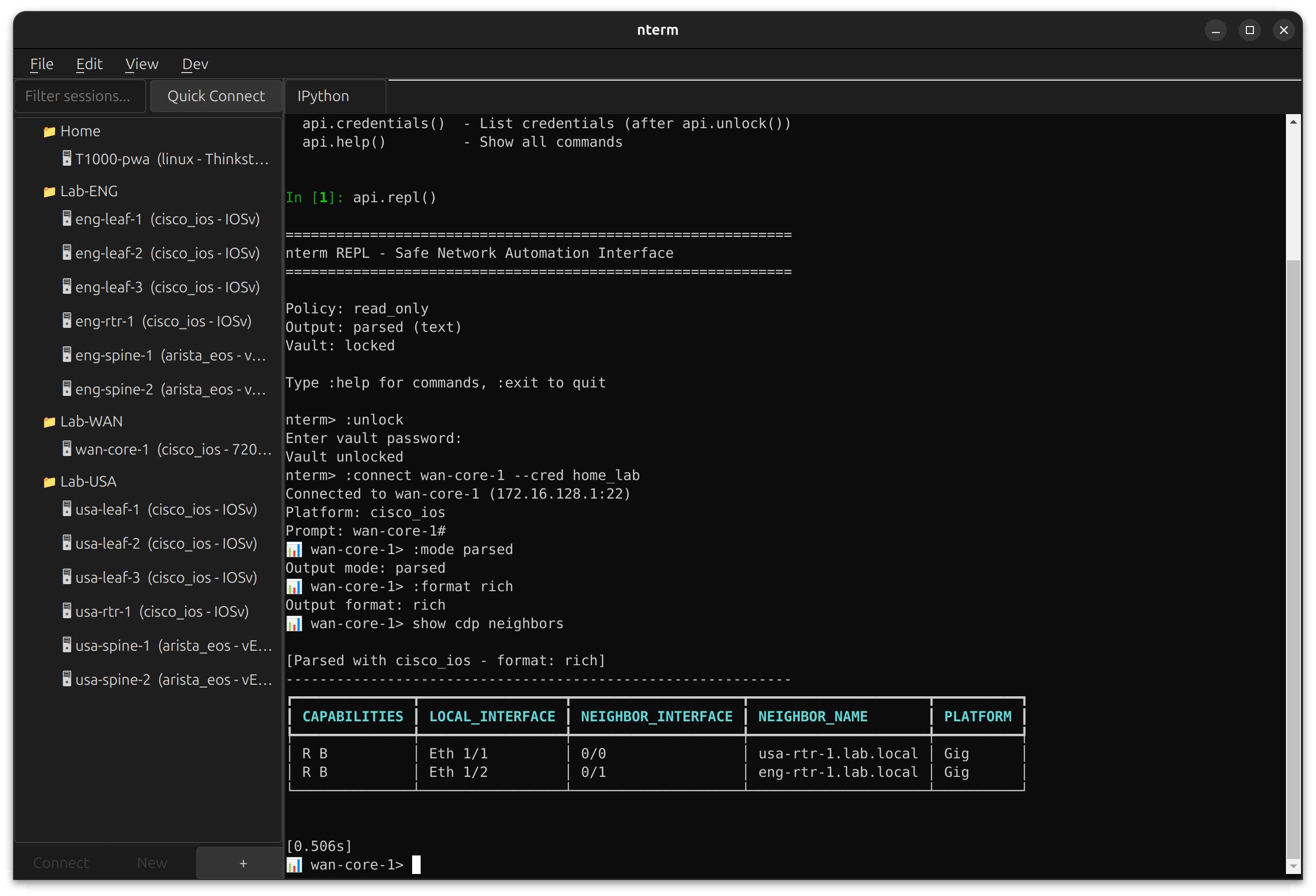This screenshot has width=1316, height=896.
Task: Click the 'Eth 1/2' table cell
Action: click(459, 772)
